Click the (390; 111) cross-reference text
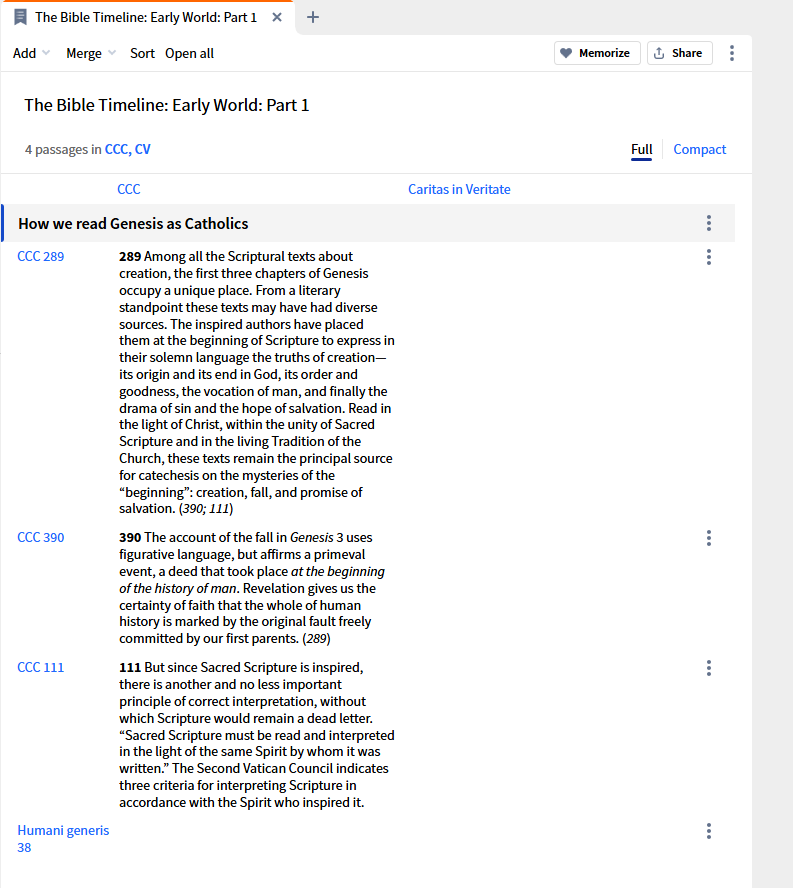 tap(206, 509)
